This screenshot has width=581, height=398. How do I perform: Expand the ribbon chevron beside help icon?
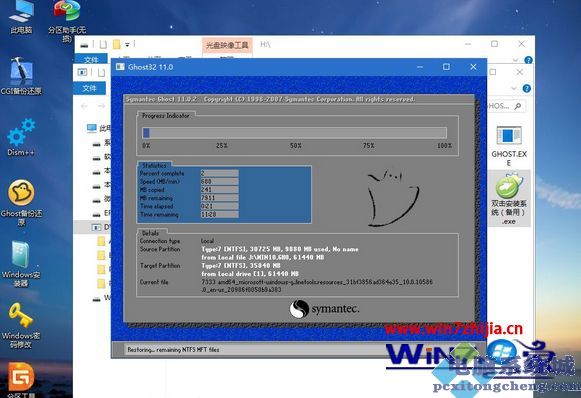(514, 89)
